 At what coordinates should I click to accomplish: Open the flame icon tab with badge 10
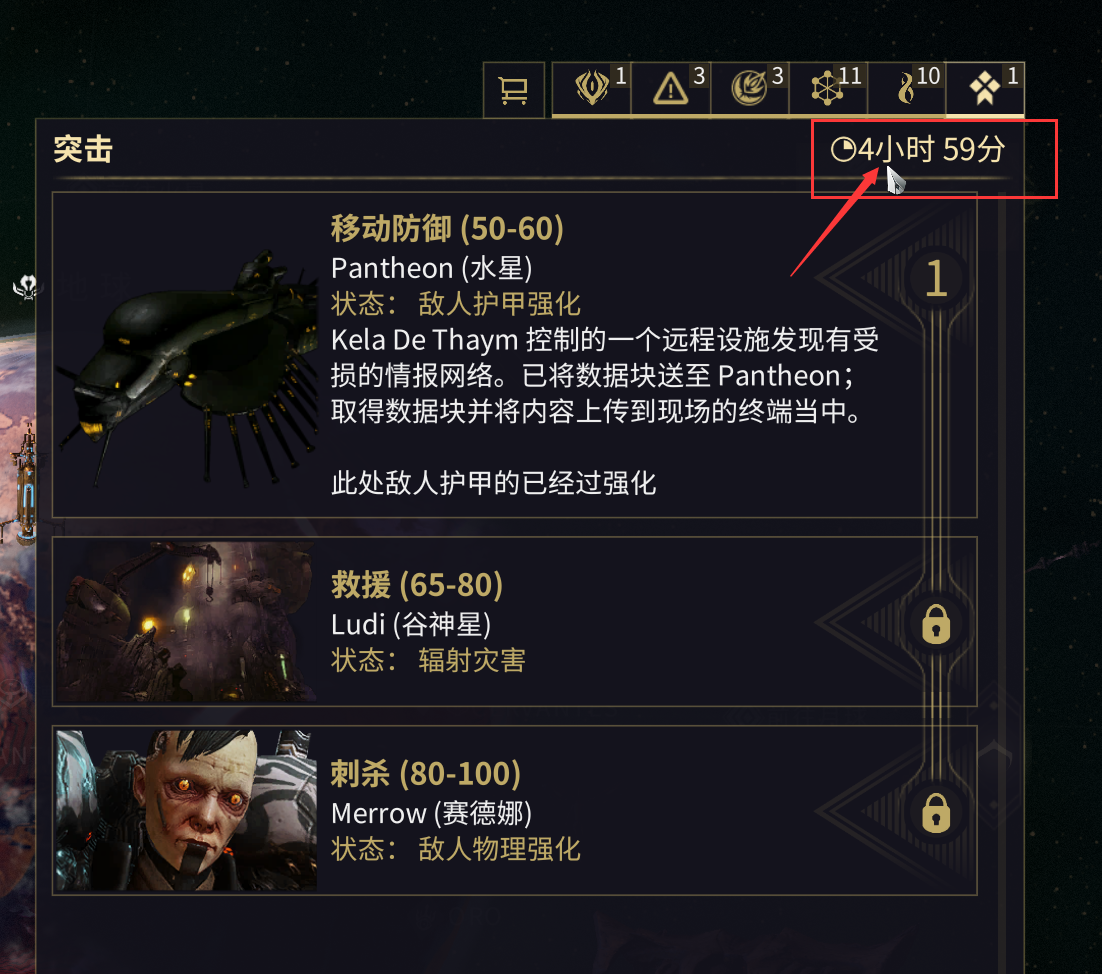[907, 89]
